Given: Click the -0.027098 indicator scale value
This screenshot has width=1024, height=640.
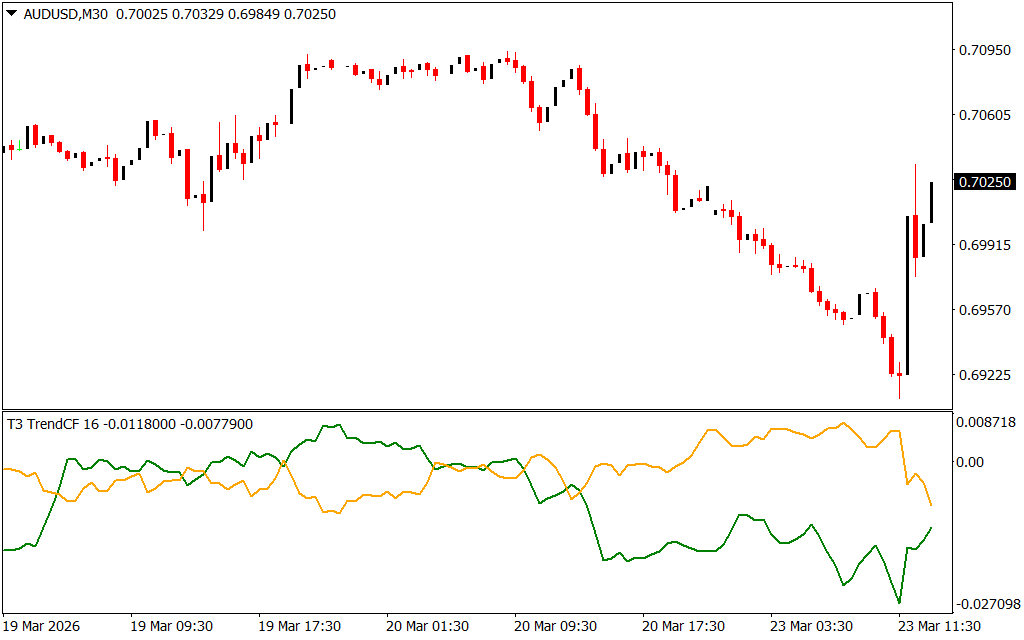Looking at the screenshot, I should (988, 604).
